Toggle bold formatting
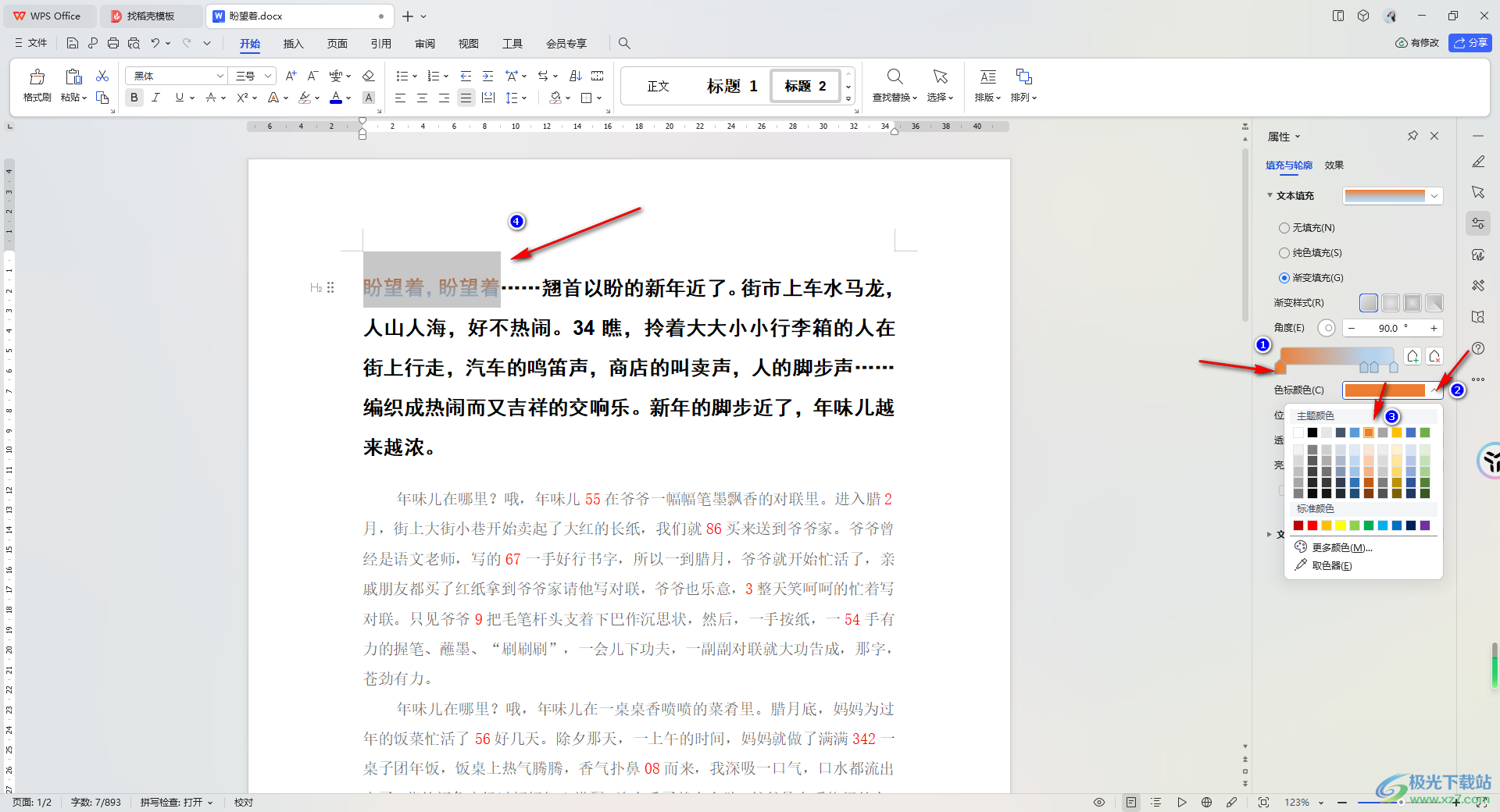The height and width of the screenshot is (812, 1500). tap(134, 98)
